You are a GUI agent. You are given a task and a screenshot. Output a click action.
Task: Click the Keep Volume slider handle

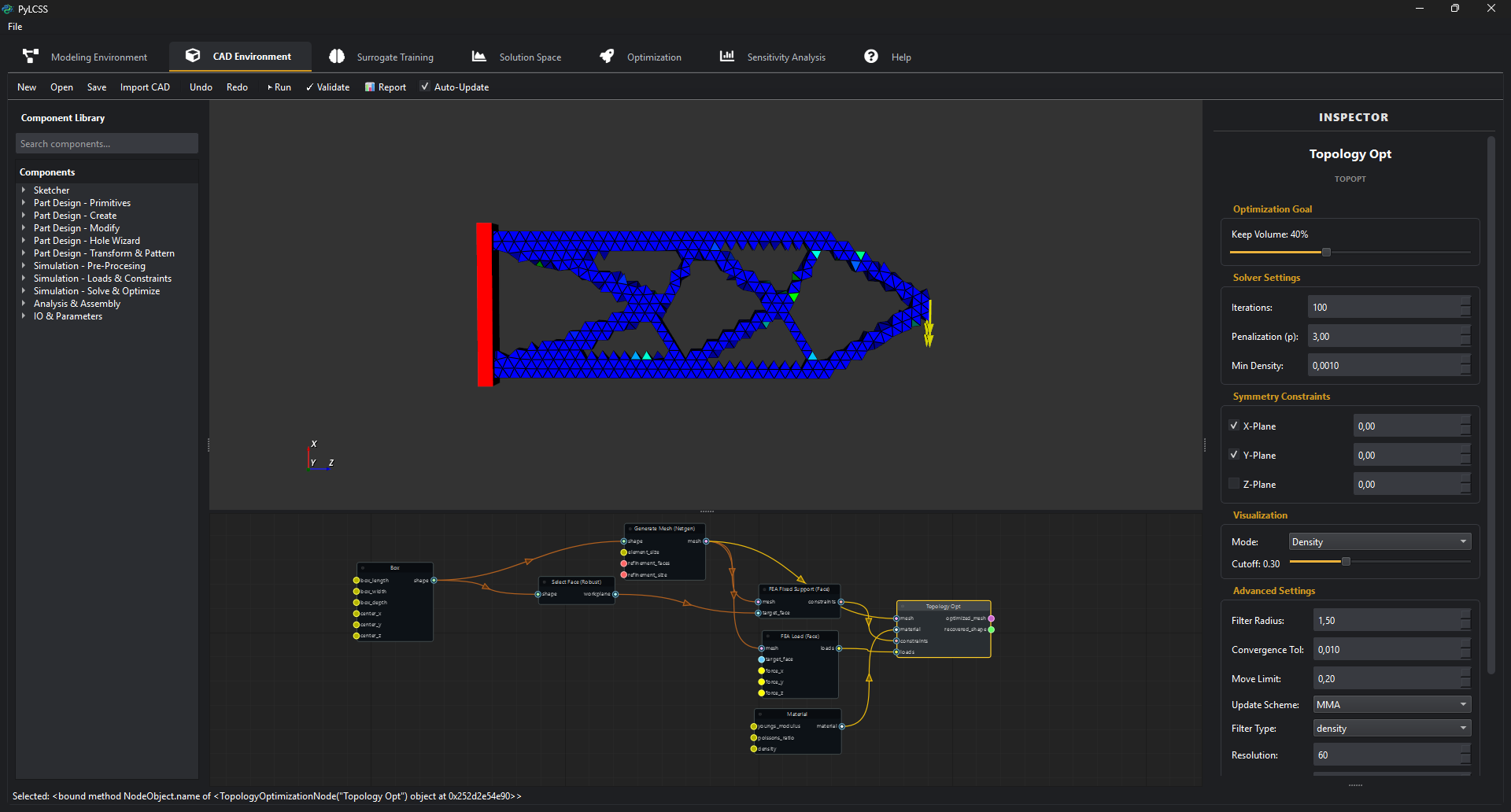pyautogui.click(x=1326, y=253)
